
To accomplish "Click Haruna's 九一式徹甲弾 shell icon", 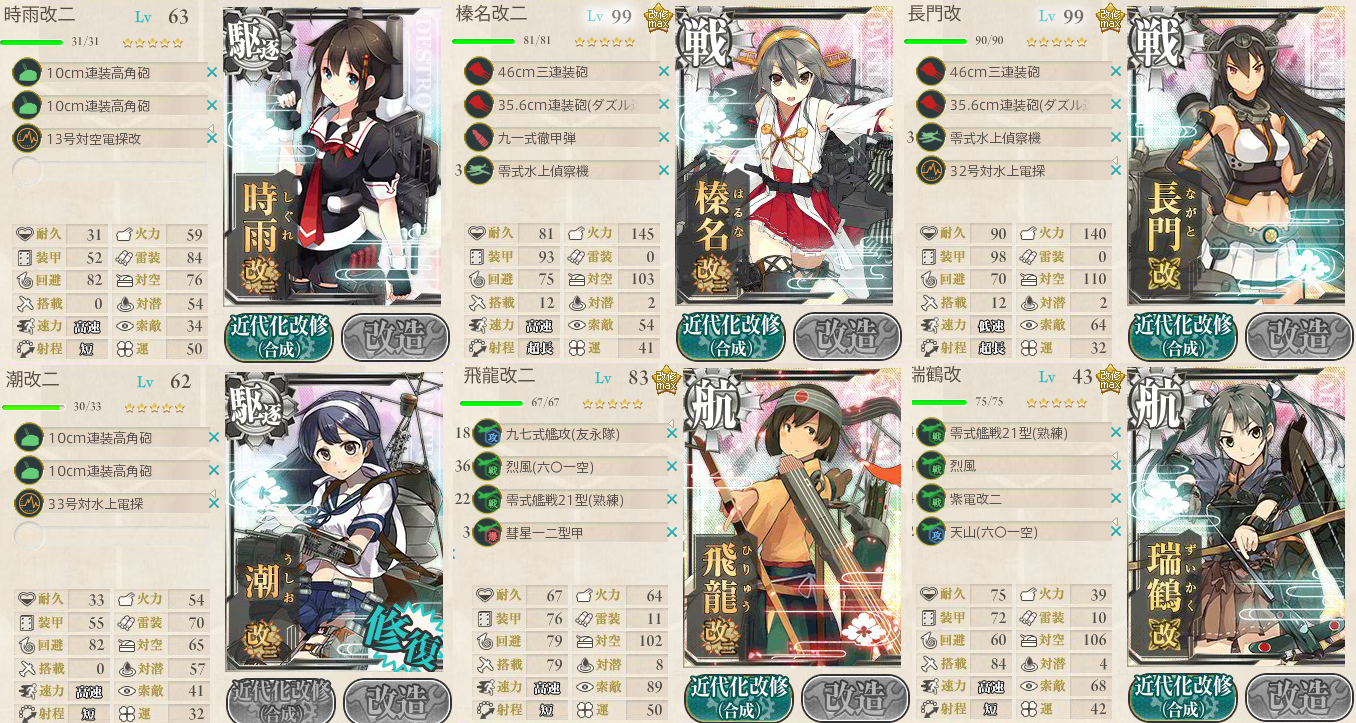I will 479,137.
